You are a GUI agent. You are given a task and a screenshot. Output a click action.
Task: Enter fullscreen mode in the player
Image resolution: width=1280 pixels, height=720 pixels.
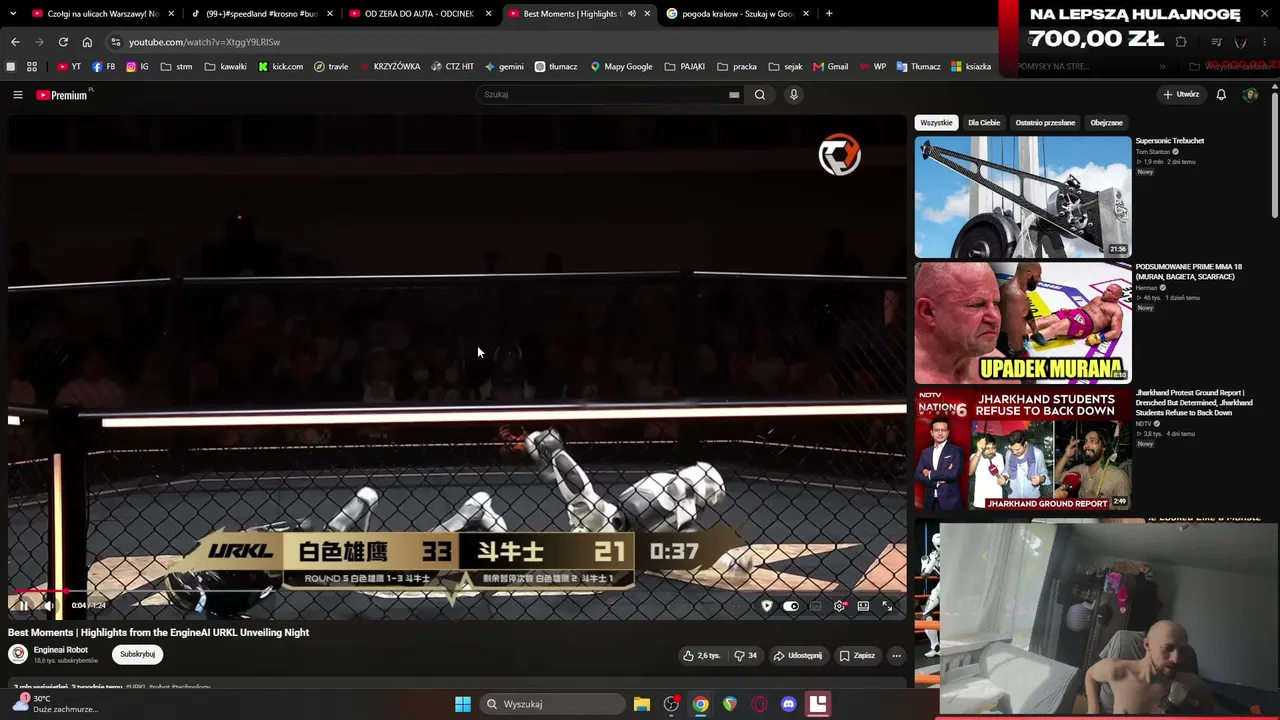(x=887, y=606)
